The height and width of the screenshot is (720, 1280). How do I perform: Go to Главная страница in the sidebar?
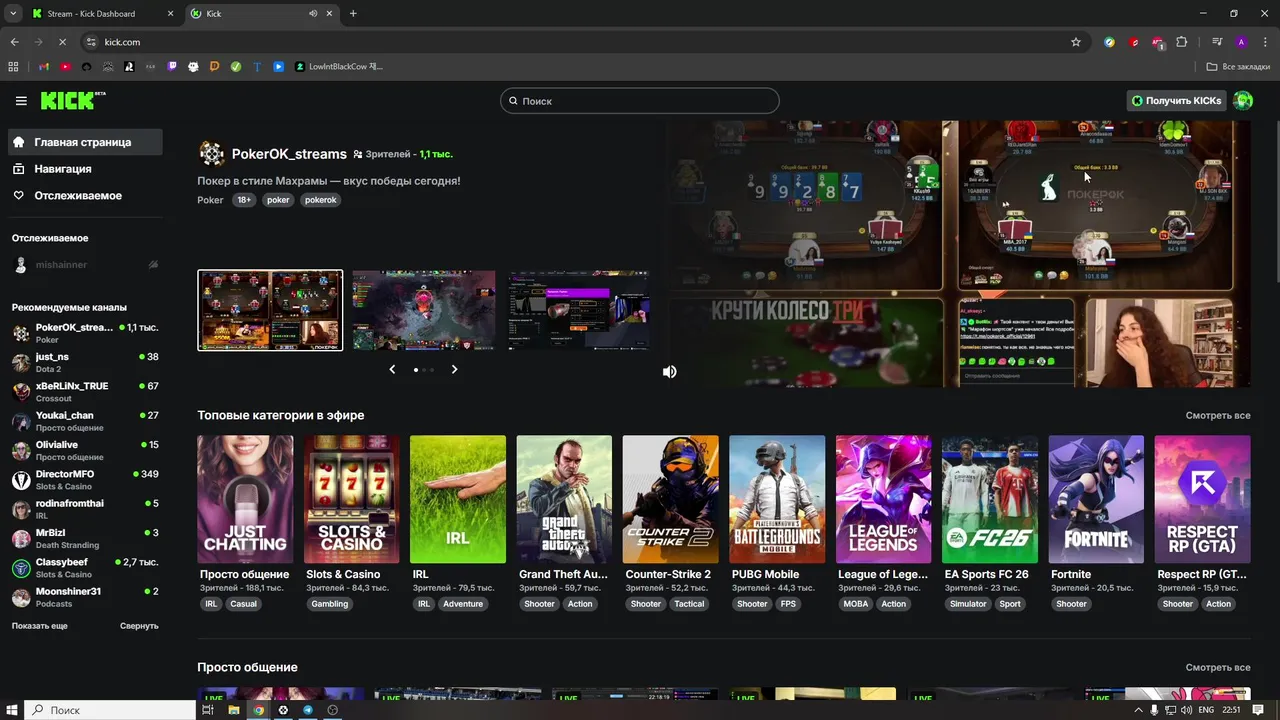86,142
